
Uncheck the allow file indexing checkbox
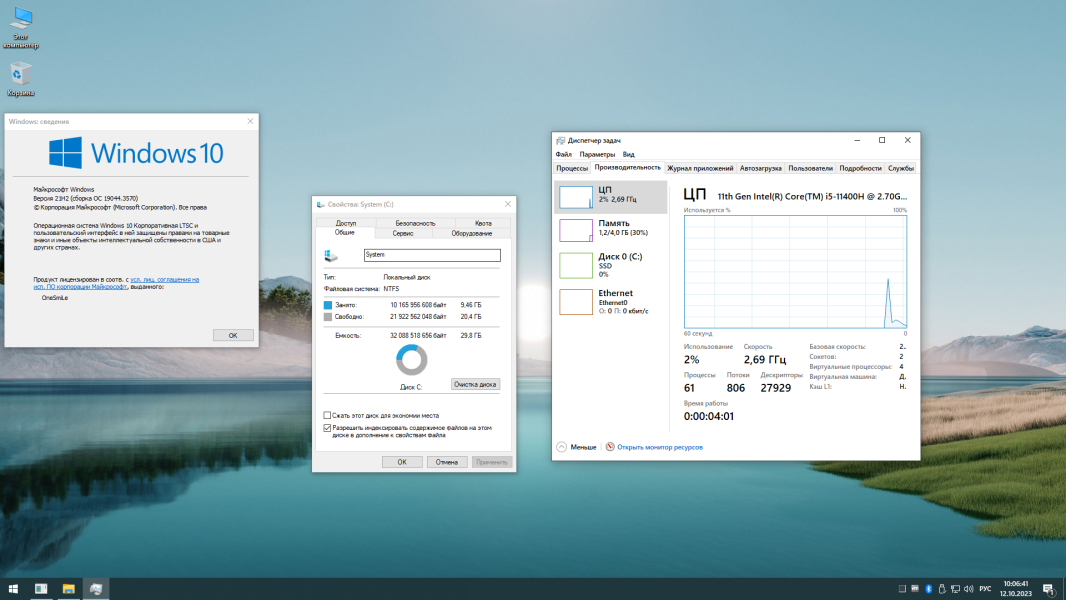pos(327,428)
